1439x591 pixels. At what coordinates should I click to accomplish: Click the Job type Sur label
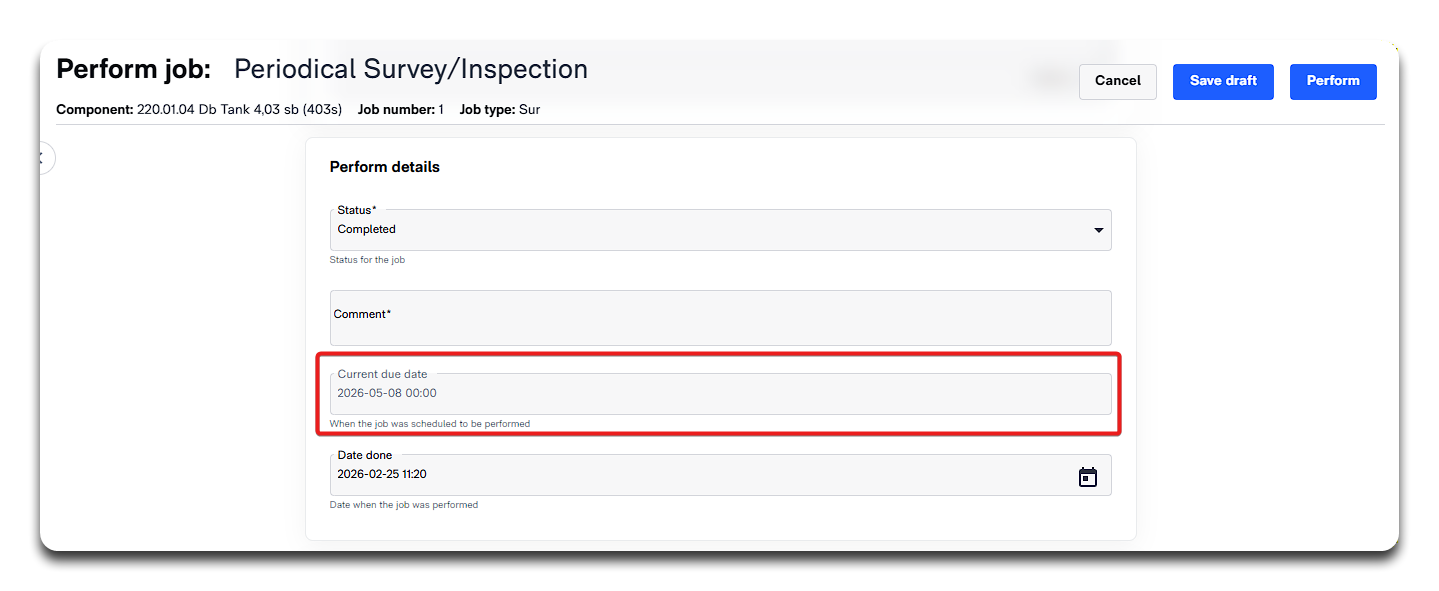(499, 109)
